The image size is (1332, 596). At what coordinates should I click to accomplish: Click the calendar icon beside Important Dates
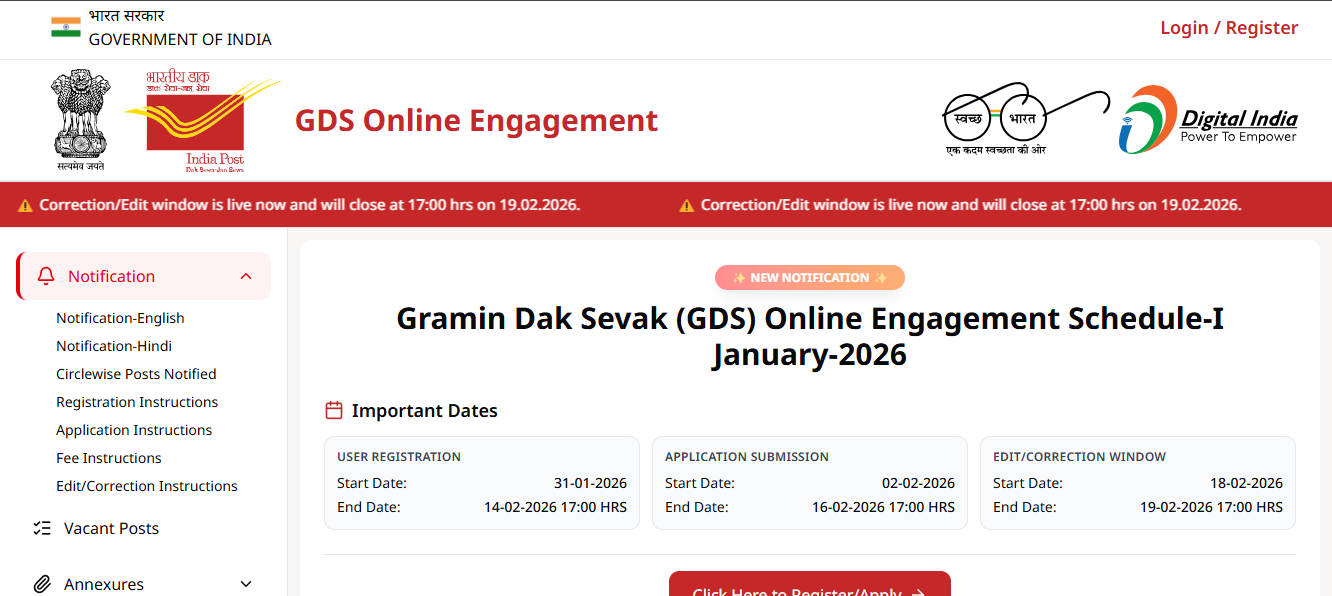pos(332,409)
